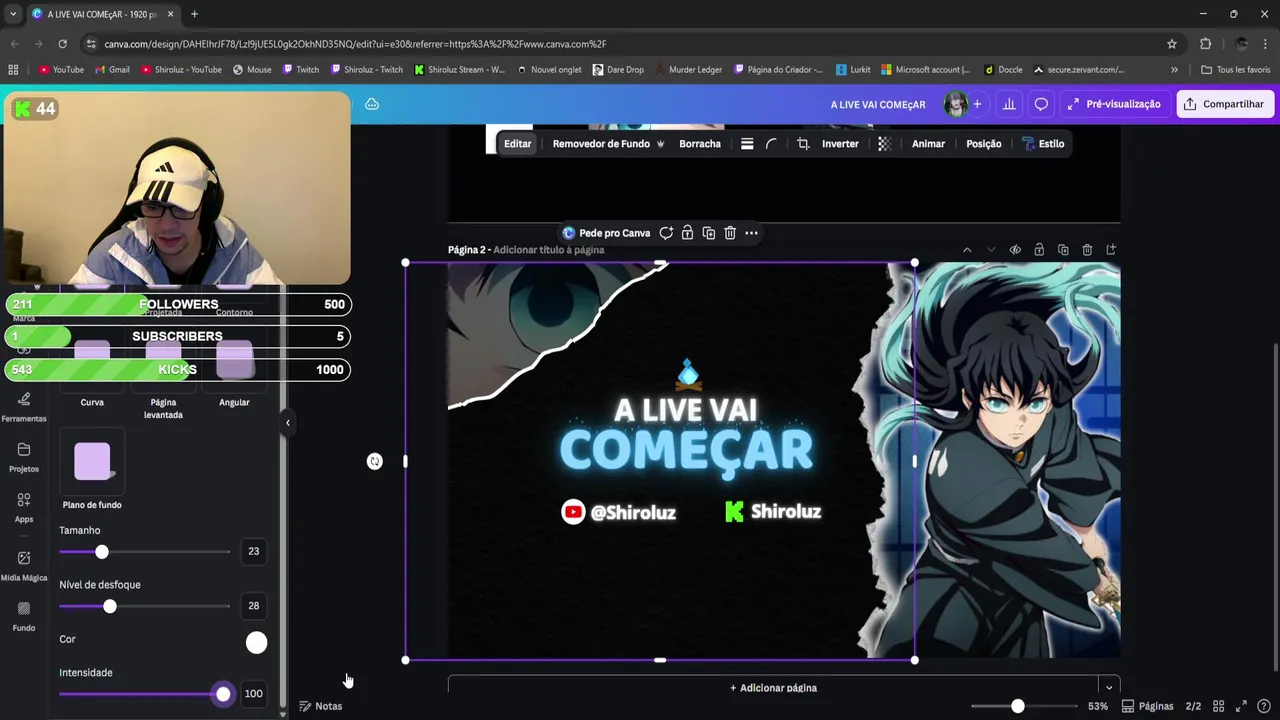The height and width of the screenshot is (720, 1280).
Task: Click the transparency checkerboard icon
Action: (884, 144)
